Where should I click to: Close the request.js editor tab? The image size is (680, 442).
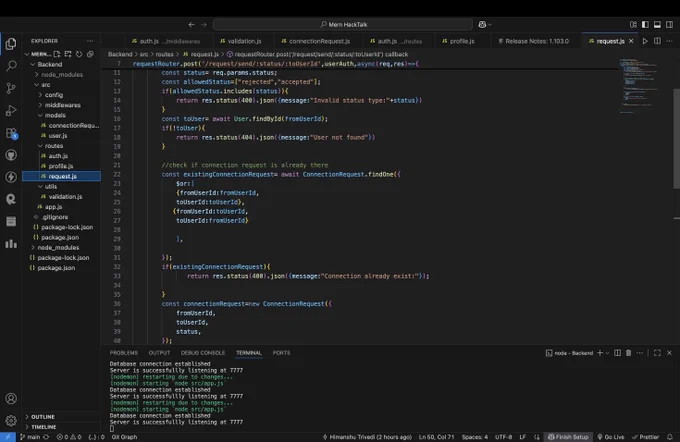coord(631,41)
